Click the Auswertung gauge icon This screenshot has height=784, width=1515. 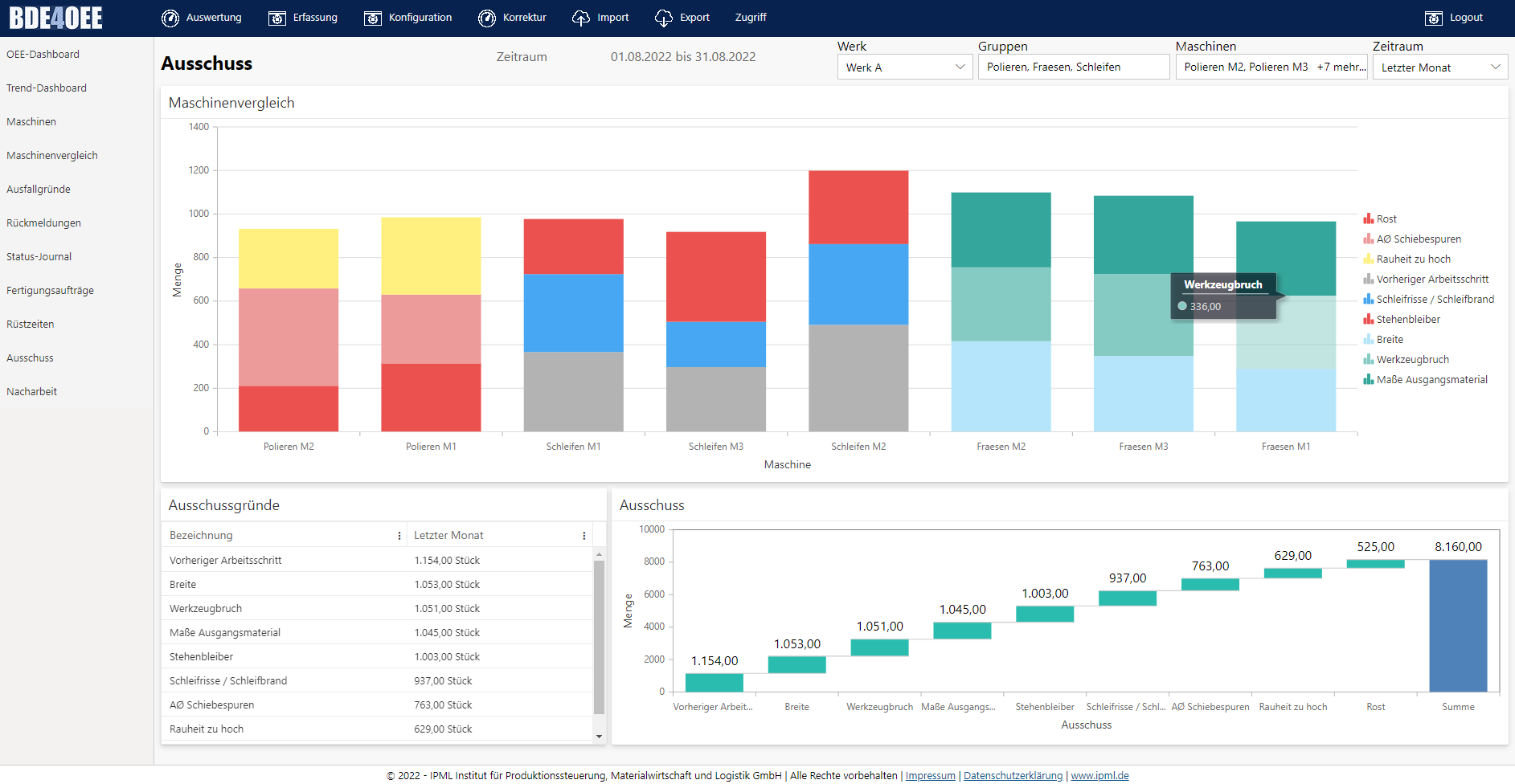170,18
